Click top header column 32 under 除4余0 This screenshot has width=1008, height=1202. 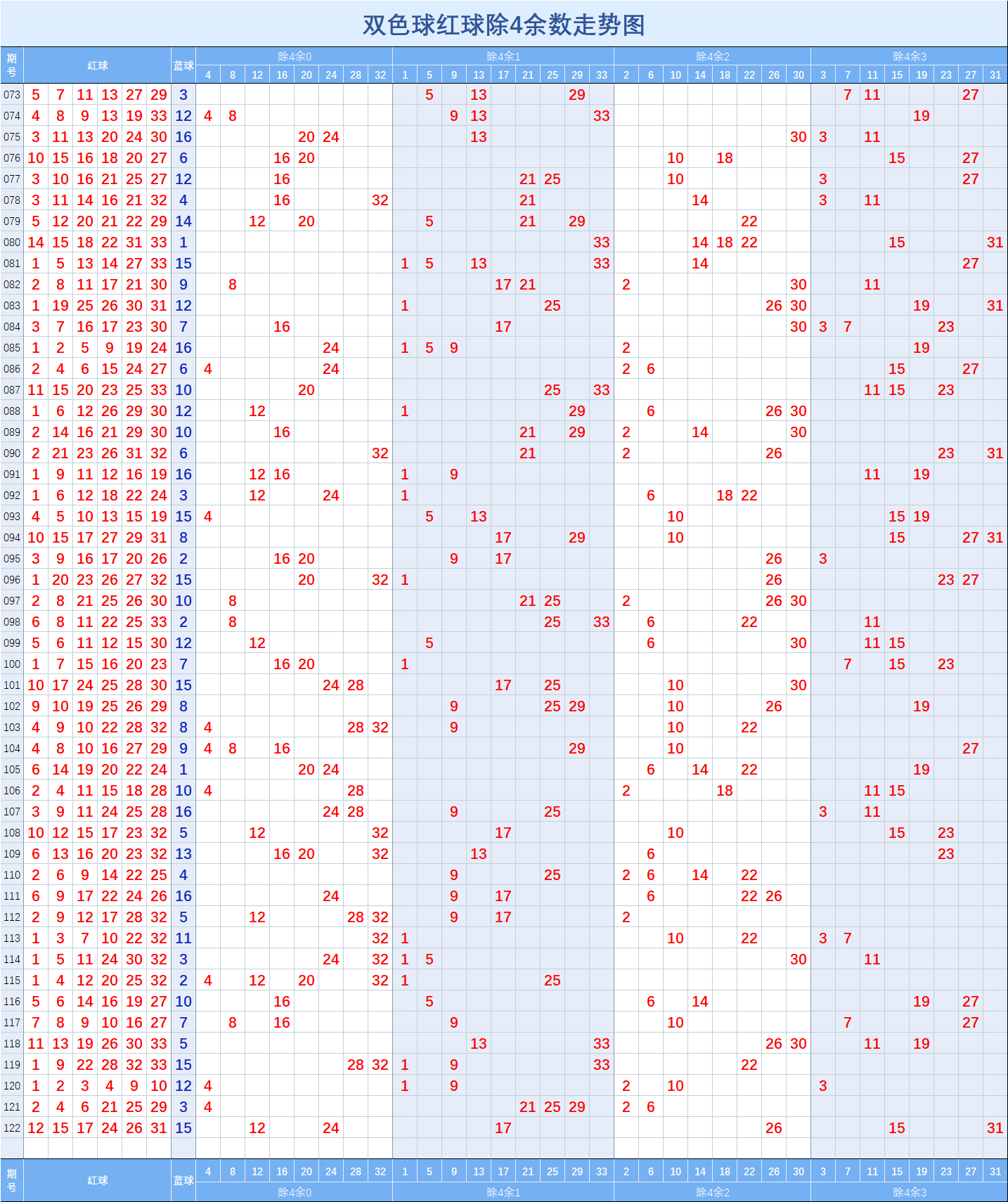click(380, 75)
